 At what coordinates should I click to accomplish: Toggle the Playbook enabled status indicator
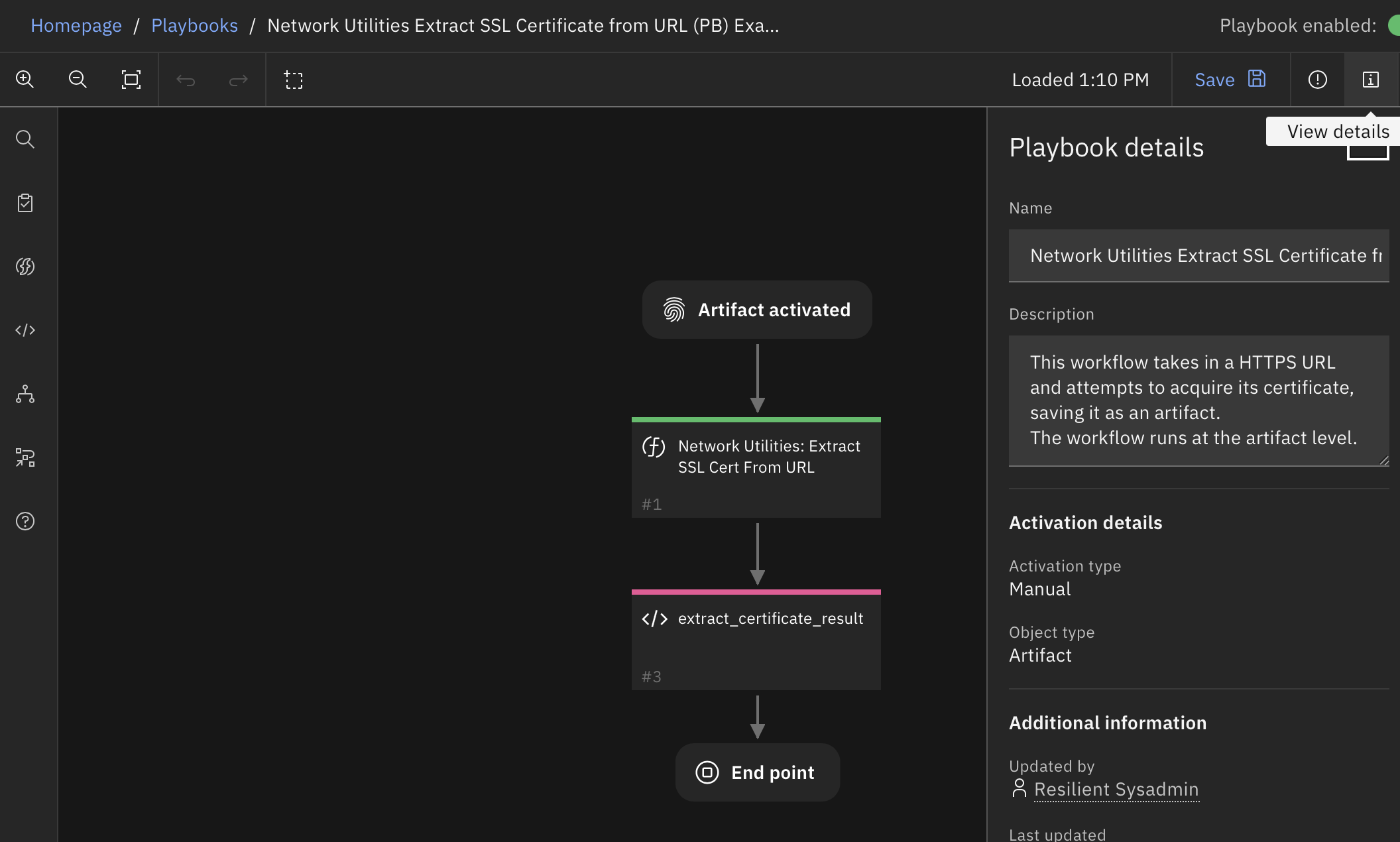[1396, 25]
